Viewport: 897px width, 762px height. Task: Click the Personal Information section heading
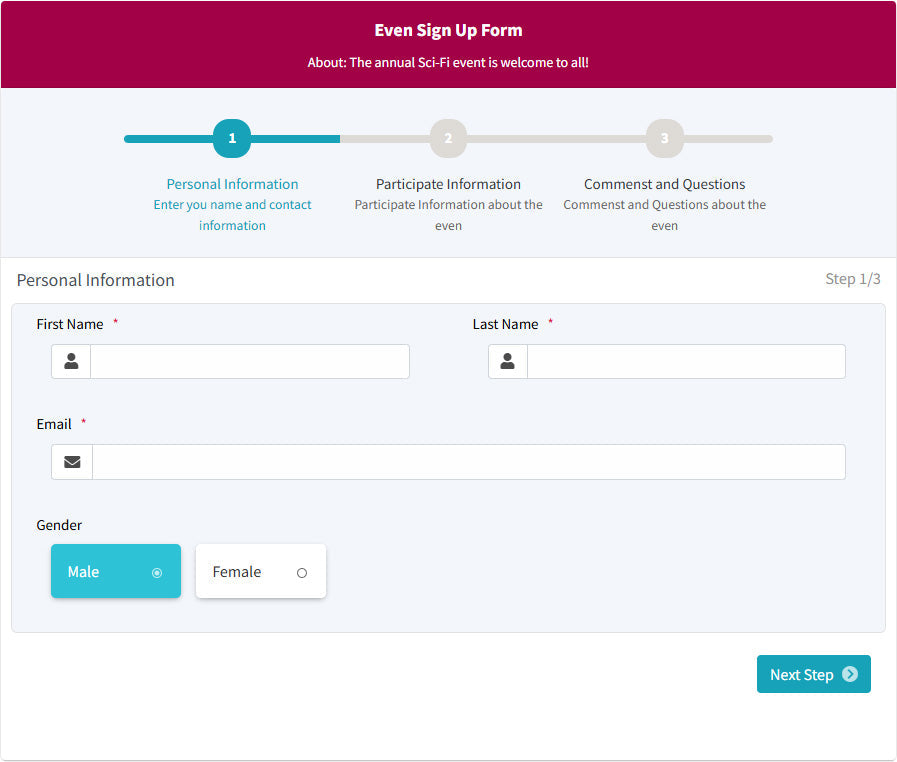coord(95,280)
